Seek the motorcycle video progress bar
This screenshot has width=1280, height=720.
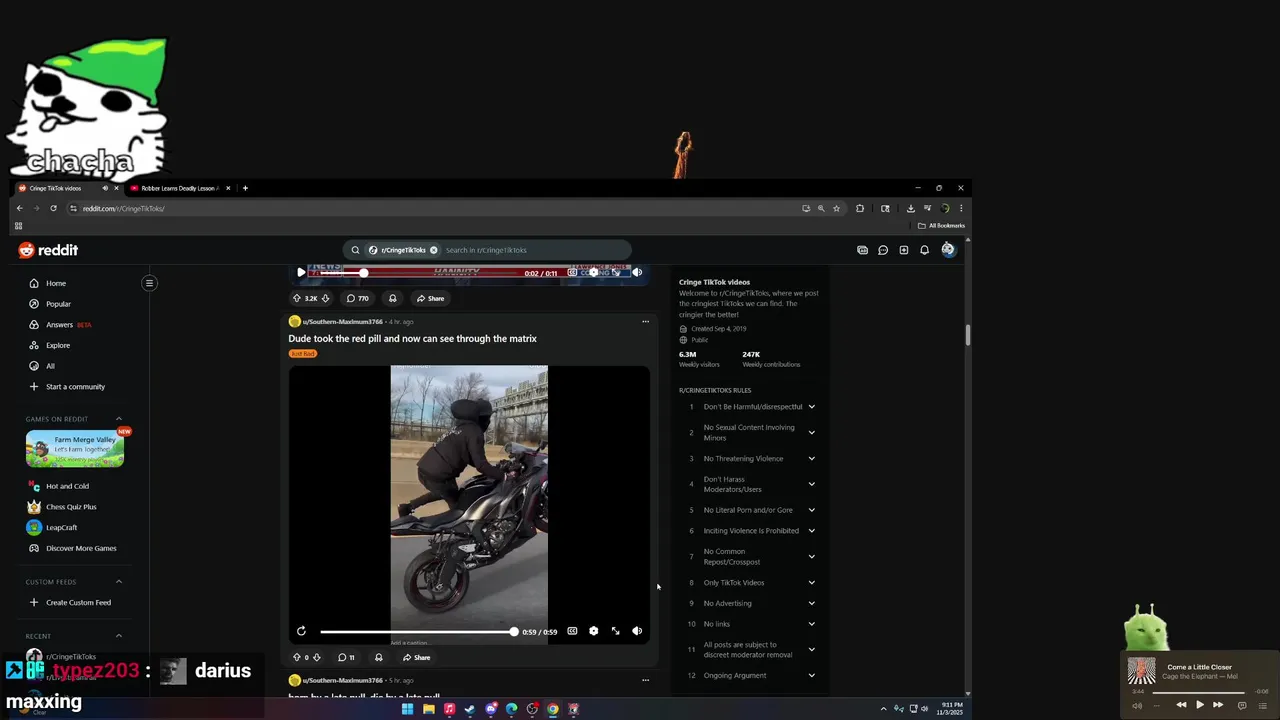click(417, 632)
